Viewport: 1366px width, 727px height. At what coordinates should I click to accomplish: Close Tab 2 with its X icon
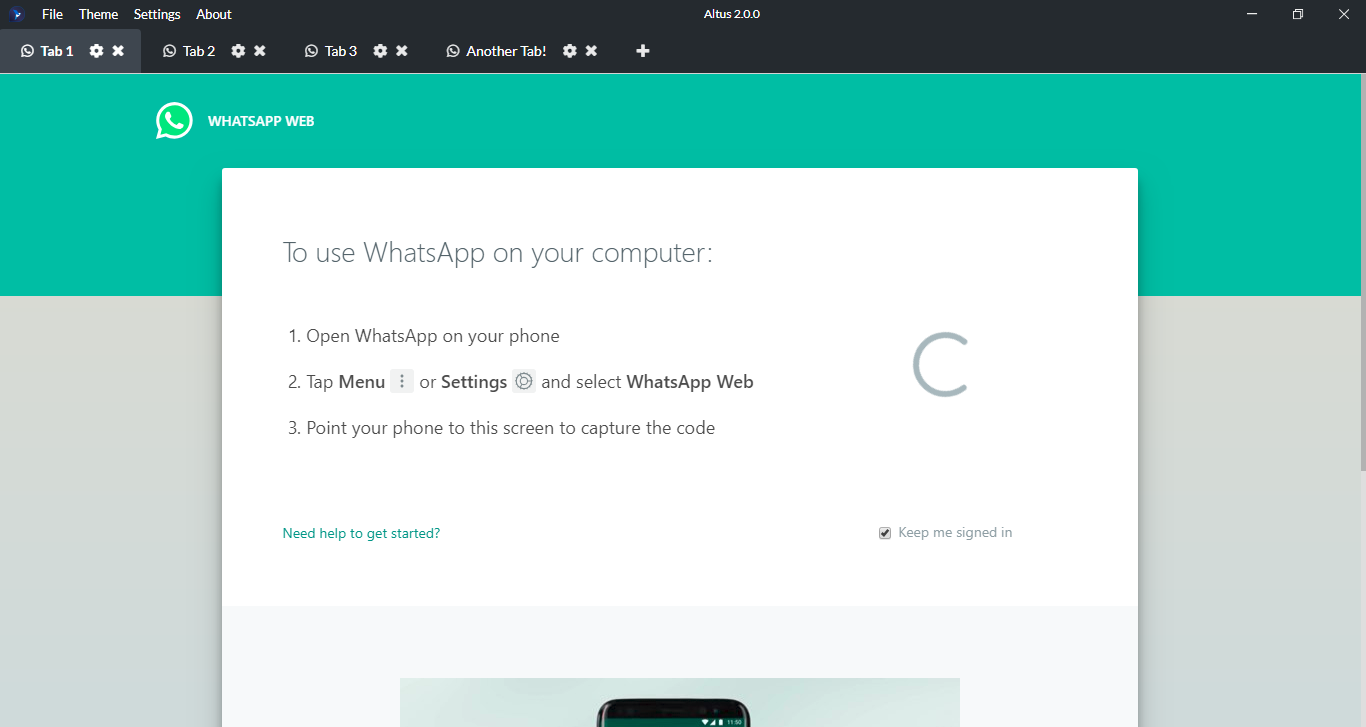[x=260, y=51]
